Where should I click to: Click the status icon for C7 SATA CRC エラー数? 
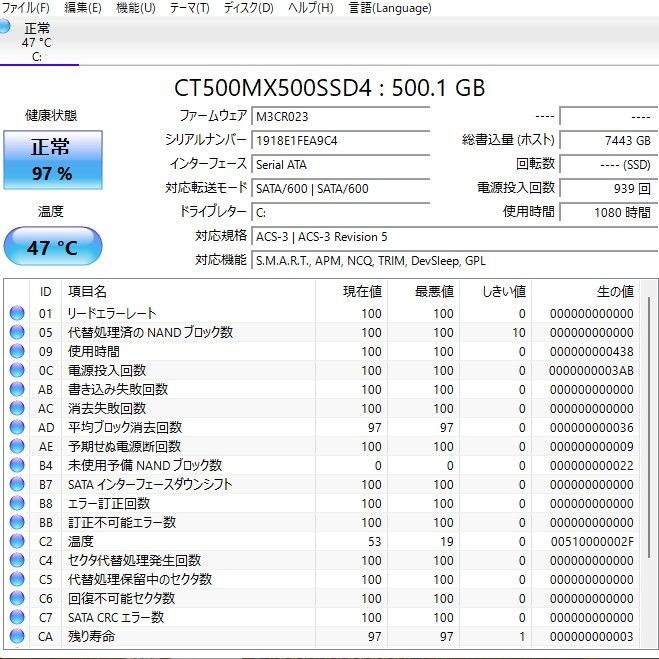pyautogui.click(x=17, y=617)
